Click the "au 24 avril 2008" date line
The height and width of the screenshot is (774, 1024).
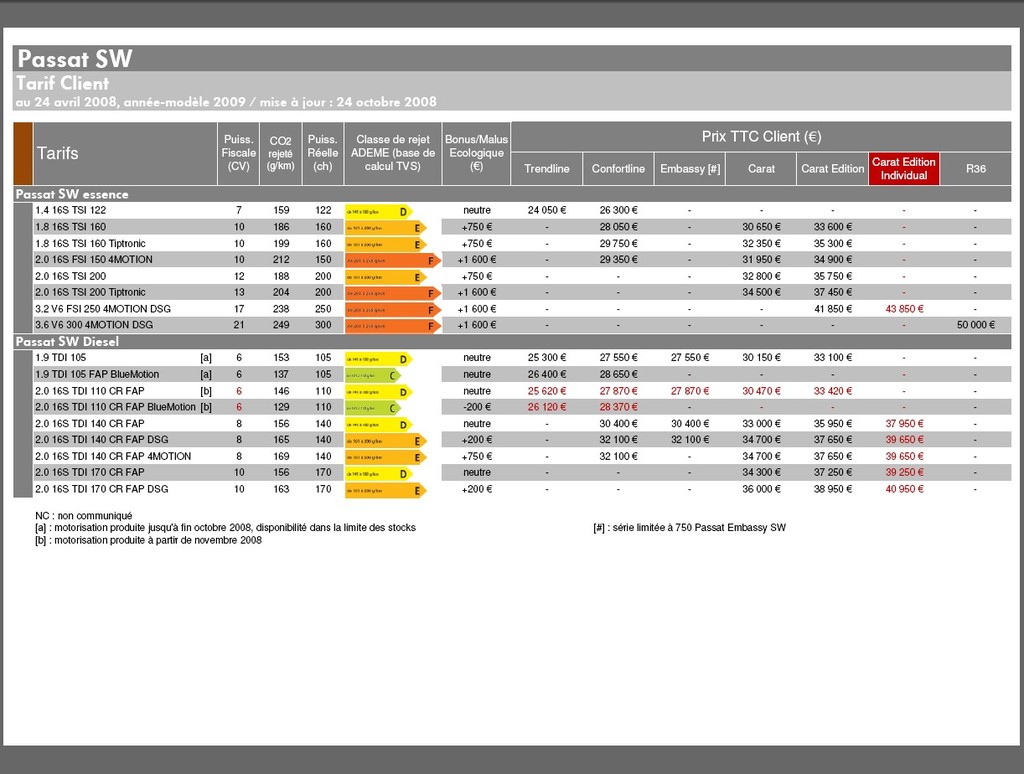click(x=226, y=102)
